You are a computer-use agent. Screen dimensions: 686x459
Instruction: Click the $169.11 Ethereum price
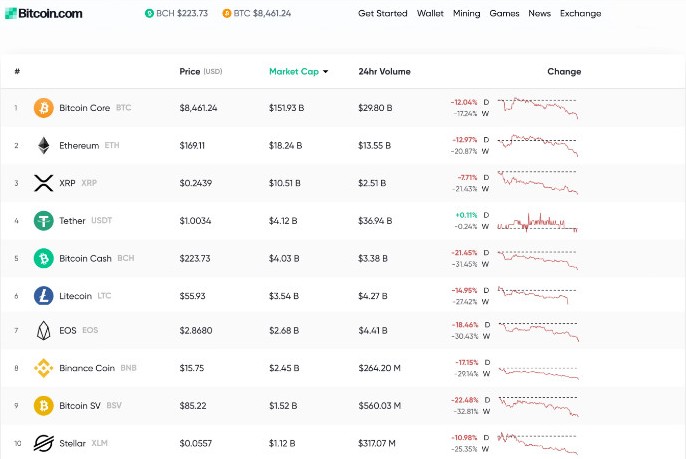click(192, 145)
